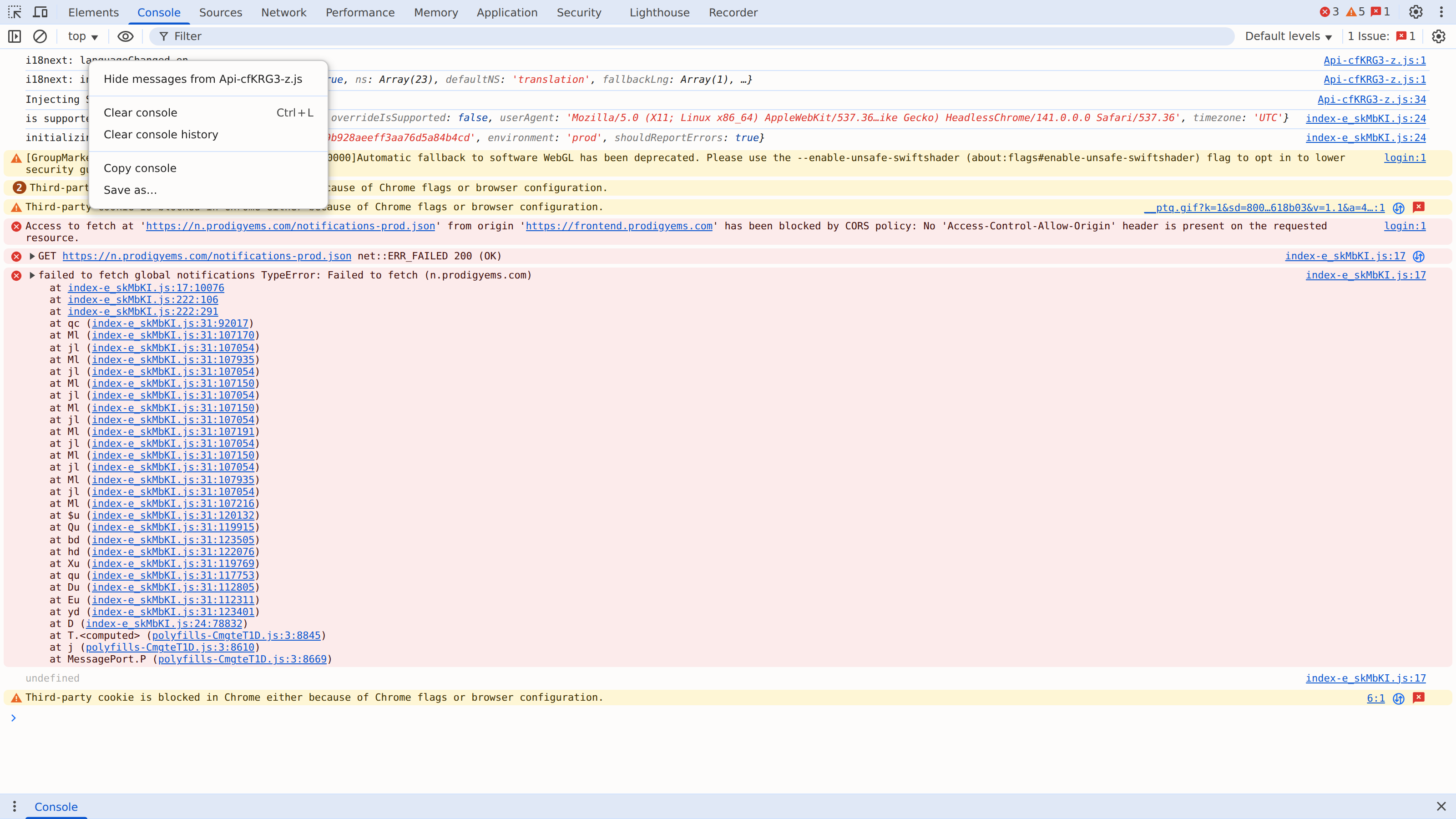The height and width of the screenshot is (819, 1456).
Task: Open index-e_skMbKI.js:17 link on undefined row
Action: pos(1365,678)
